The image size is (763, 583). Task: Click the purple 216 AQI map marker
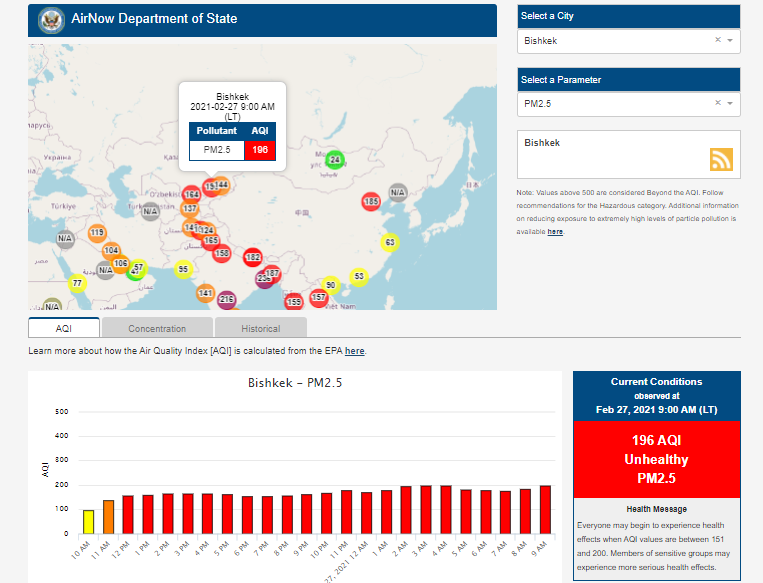227,299
